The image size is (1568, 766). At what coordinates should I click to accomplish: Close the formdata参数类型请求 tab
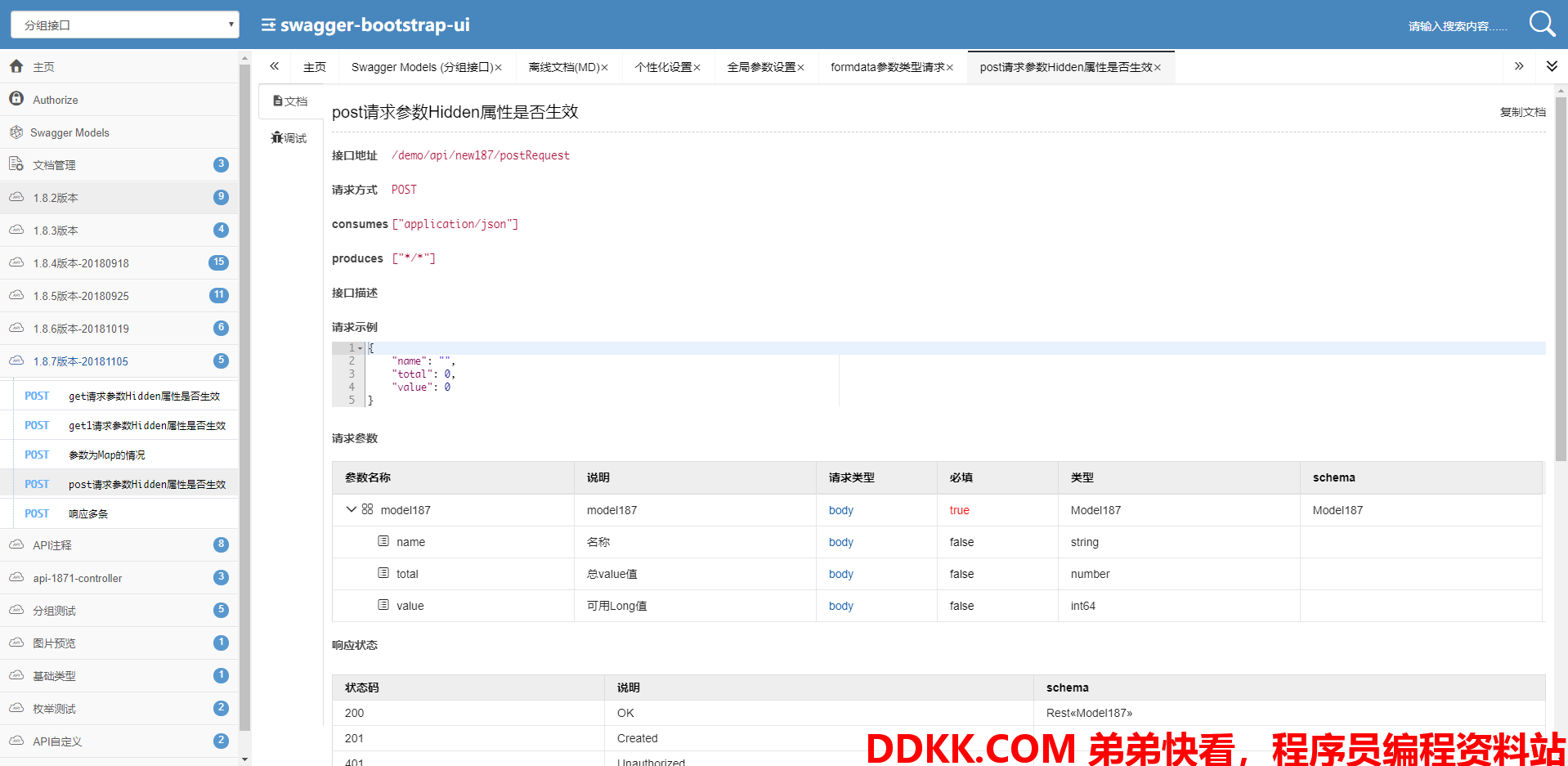click(950, 68)
